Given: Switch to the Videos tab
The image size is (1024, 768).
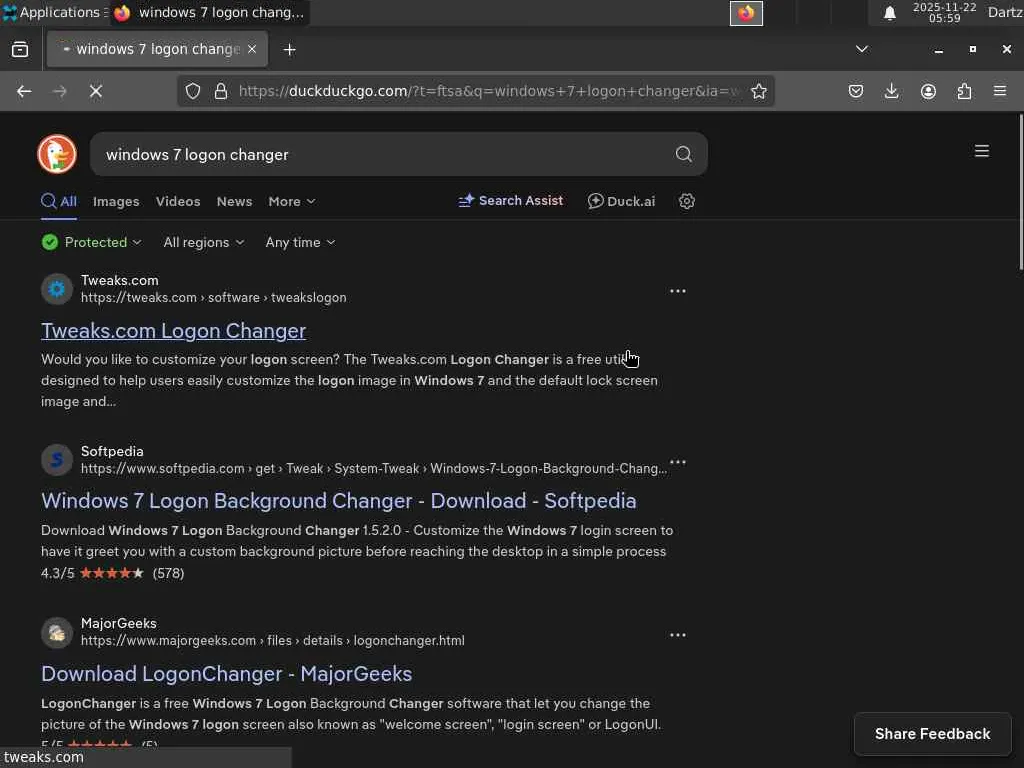Looking at the screenshot, I should click(x=178, y=201).
